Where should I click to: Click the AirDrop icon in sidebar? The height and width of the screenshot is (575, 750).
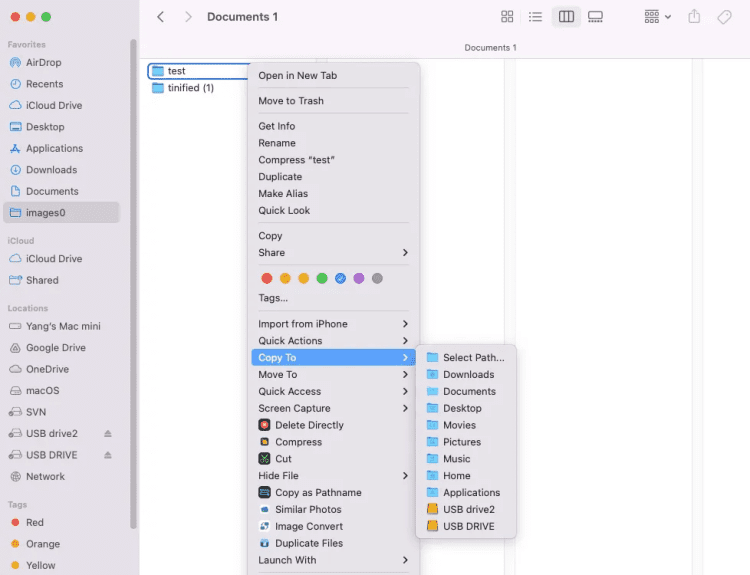coord(16,63)
